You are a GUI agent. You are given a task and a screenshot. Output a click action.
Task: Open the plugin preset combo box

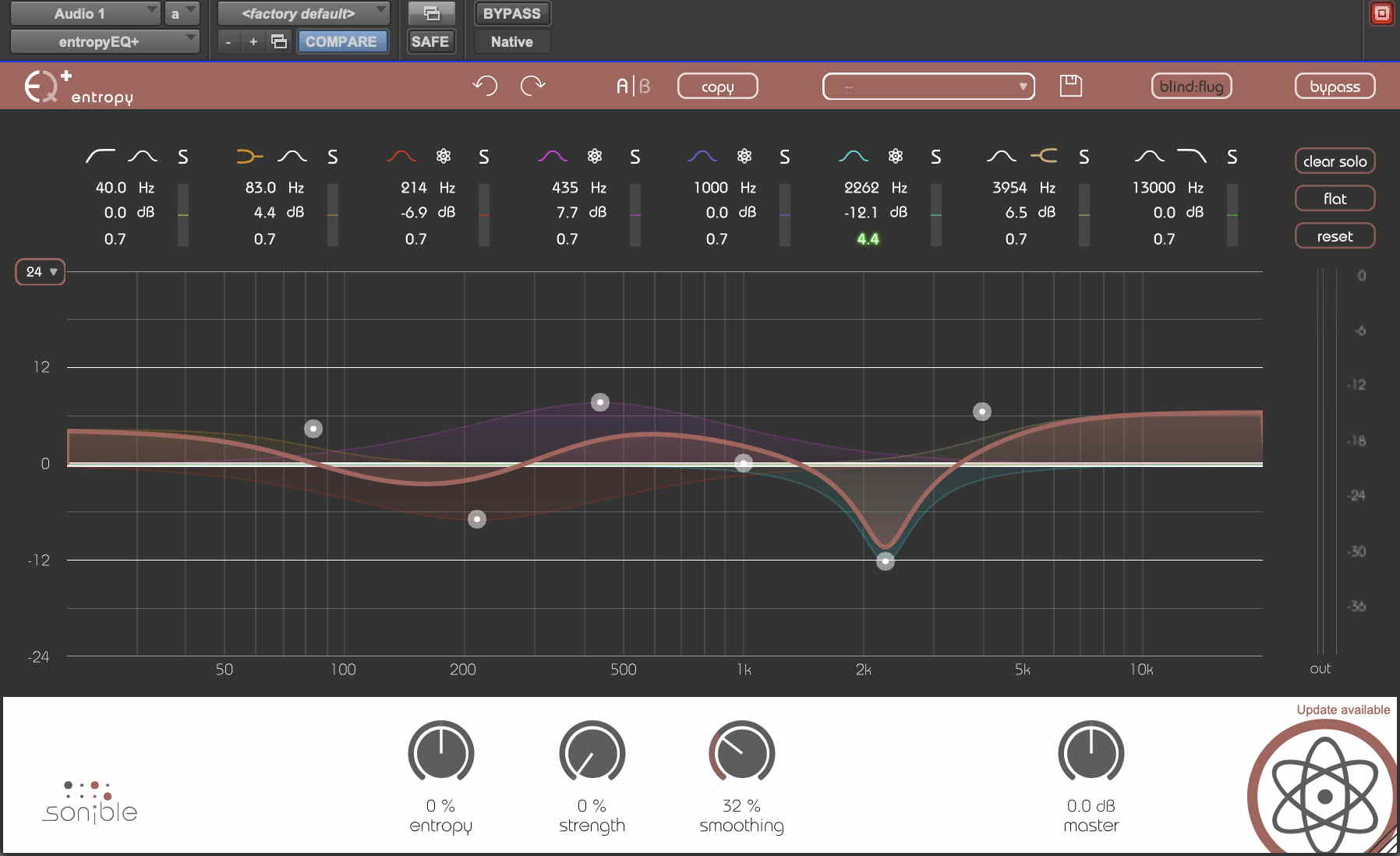tap(928, 87)
